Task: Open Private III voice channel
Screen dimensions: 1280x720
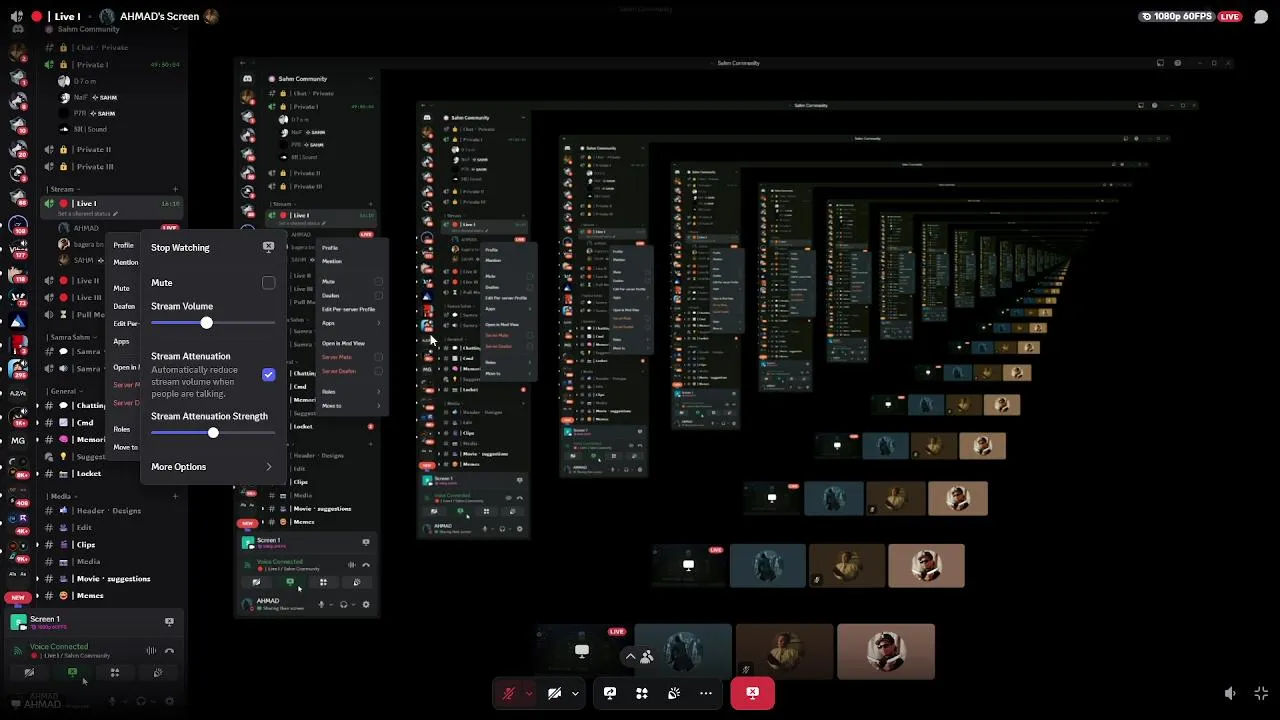Action: pos(113,166)
